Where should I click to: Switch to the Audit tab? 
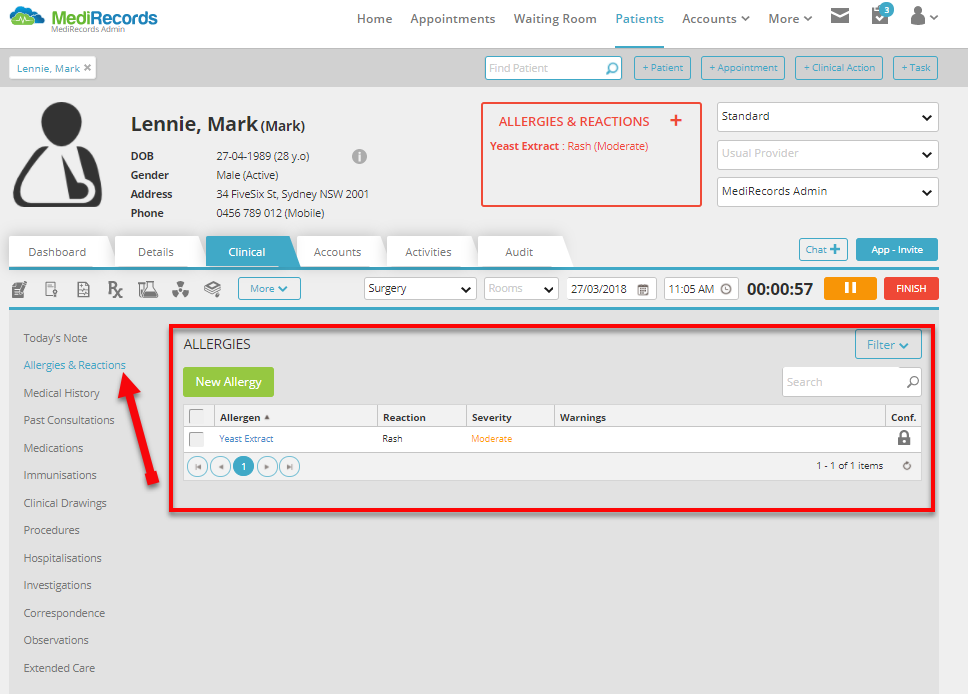519,252
